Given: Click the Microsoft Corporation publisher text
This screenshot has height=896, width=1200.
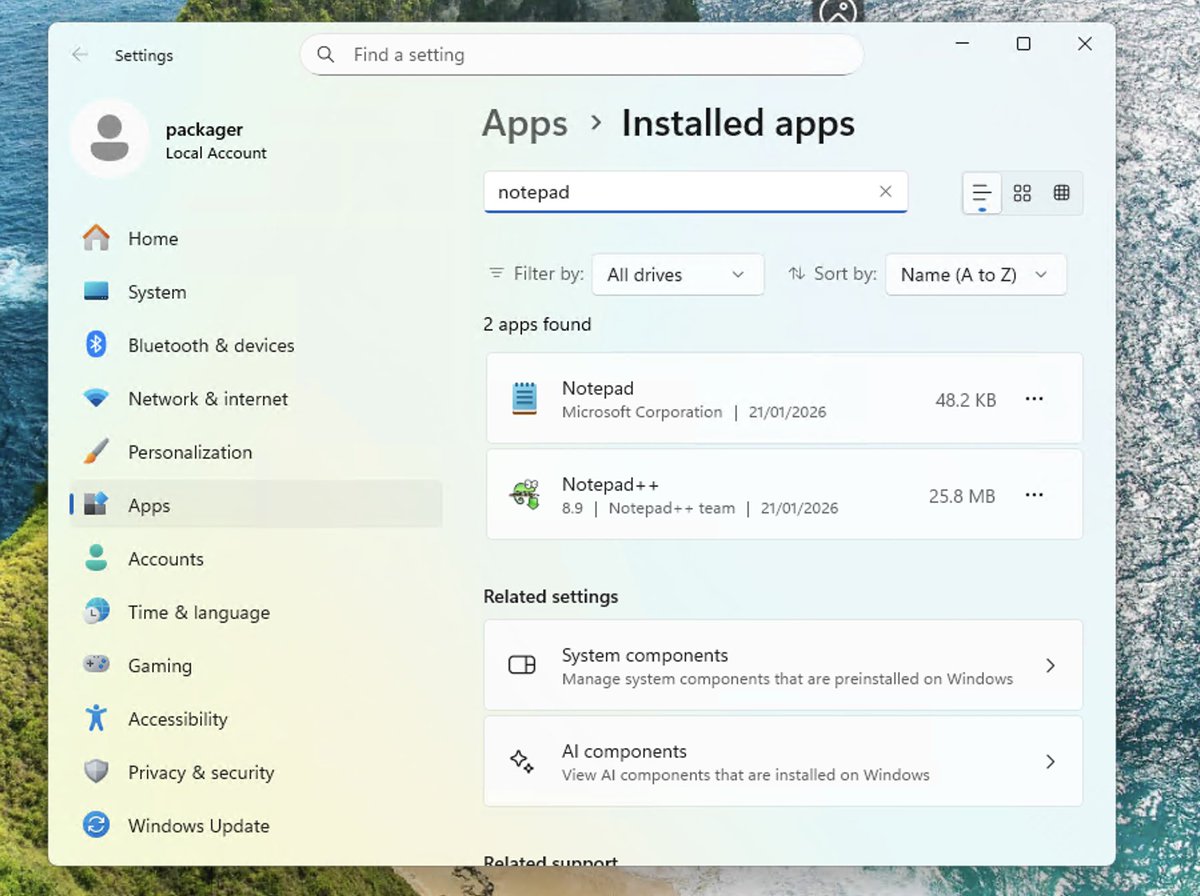Looking at the screenshot, I should (642, 412).
